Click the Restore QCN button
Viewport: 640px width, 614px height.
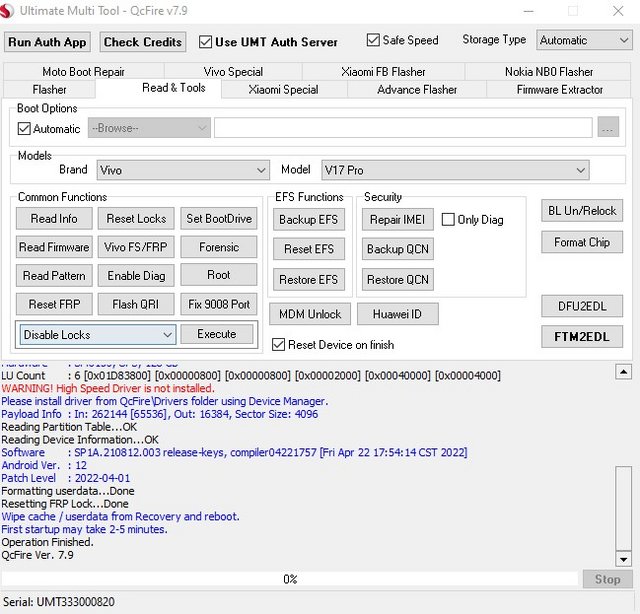click(398, 280)
